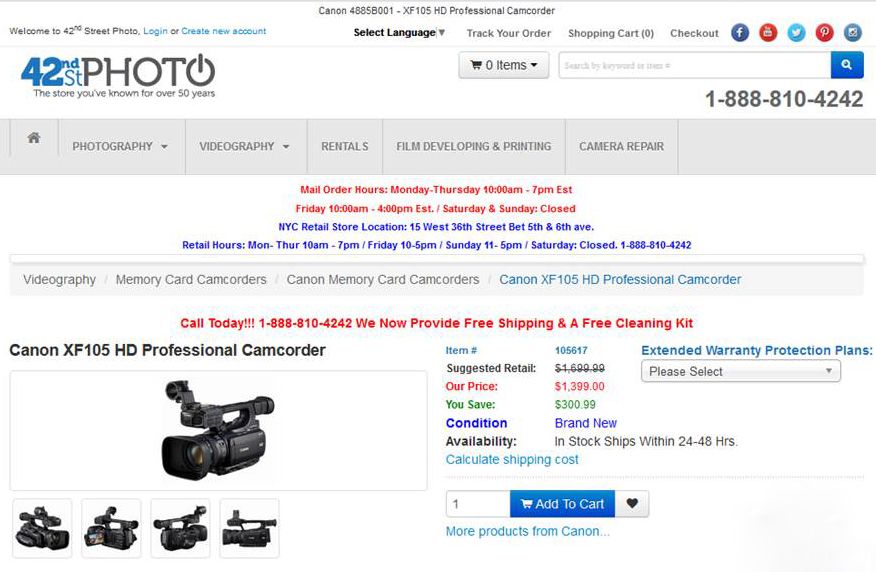Click Canon XF105 HD Professional Camcorder breadcrumb
876x572 pixels.
[x=620, y=279]
